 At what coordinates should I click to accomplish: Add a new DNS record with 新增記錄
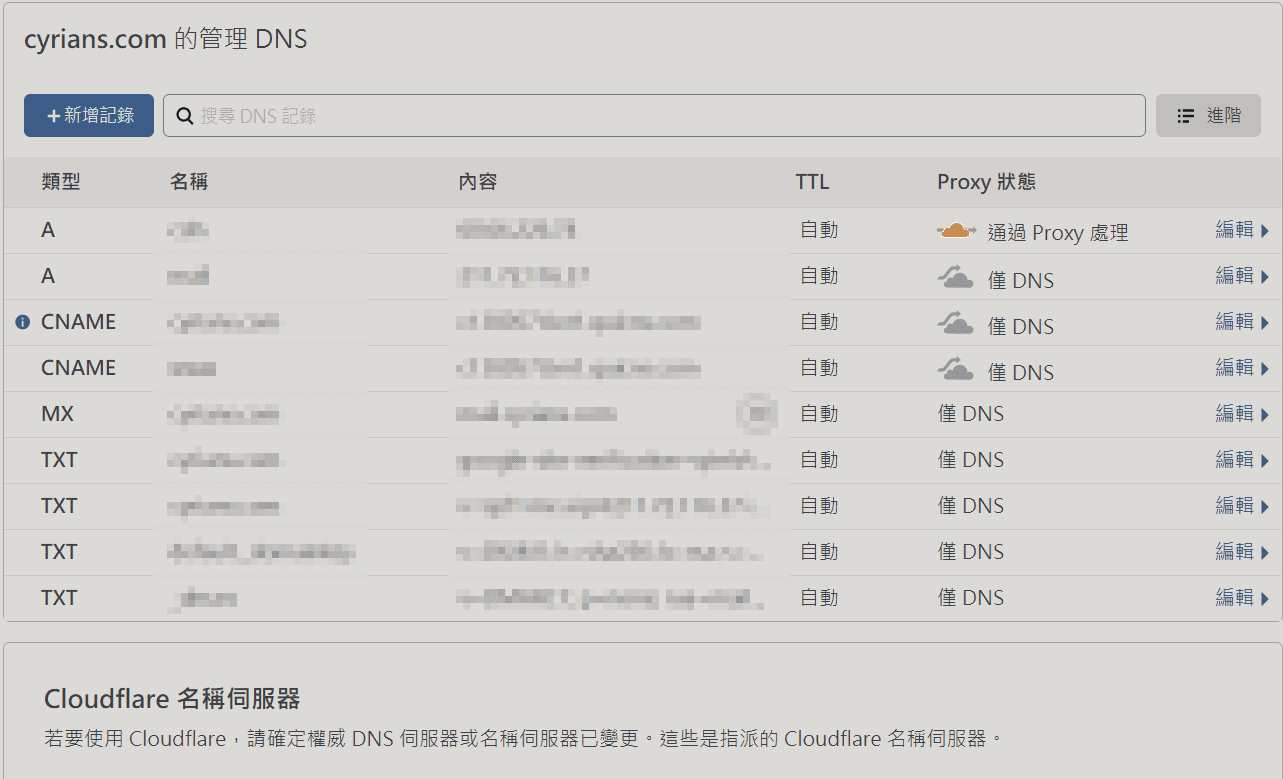click(89, 115)
